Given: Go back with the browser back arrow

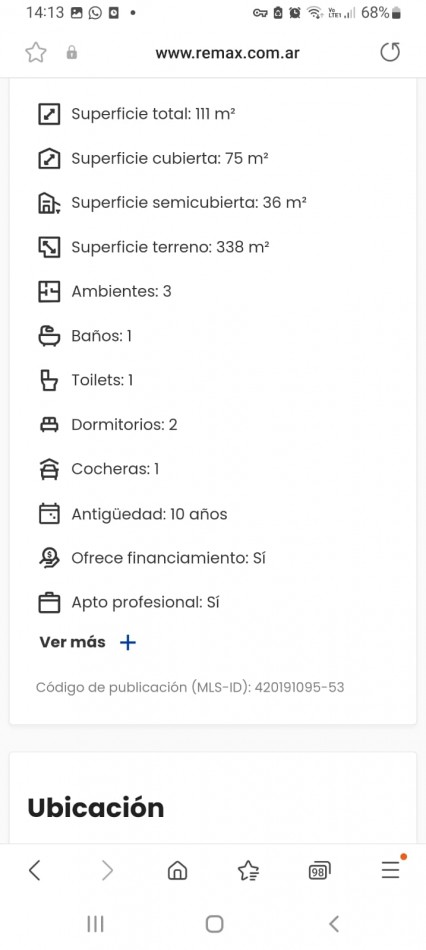Looking at the screenshot, I should pos(35,871).
